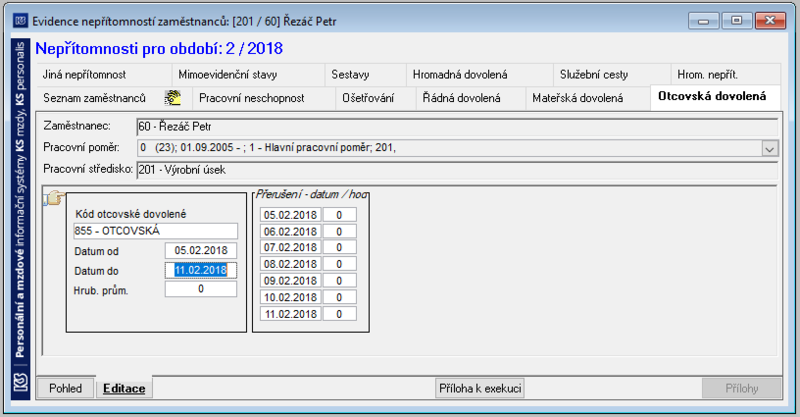Click the 05.02.2018 interruption date cell
800x417 pixels.
pyautogui.click(x=290, y=215)
